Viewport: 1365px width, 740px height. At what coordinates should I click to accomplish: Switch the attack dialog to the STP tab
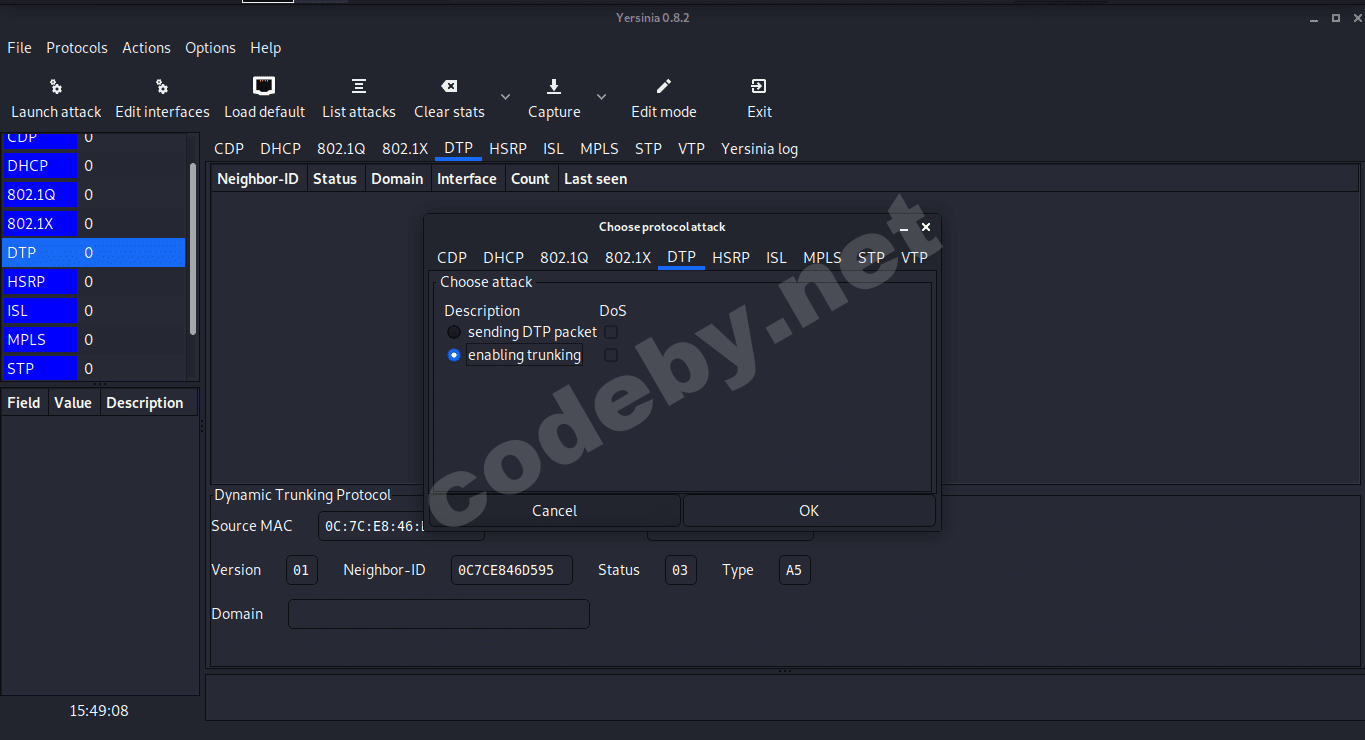(x=870, y=257)
